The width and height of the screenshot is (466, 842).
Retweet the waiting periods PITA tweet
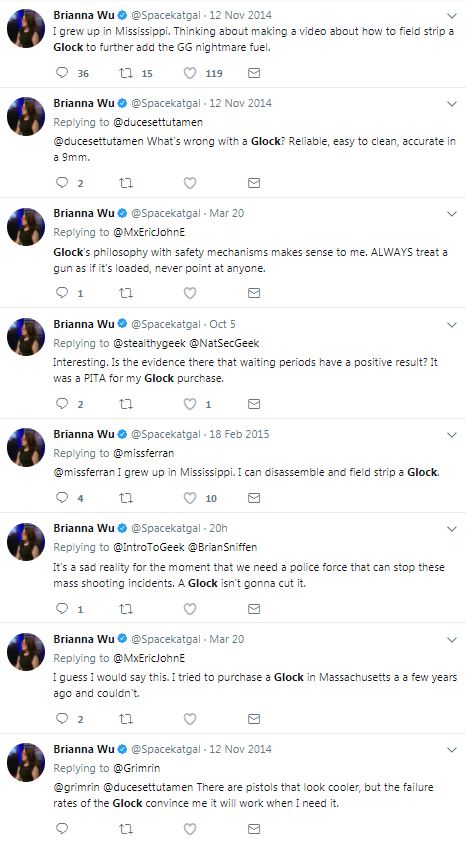point(126,404)
